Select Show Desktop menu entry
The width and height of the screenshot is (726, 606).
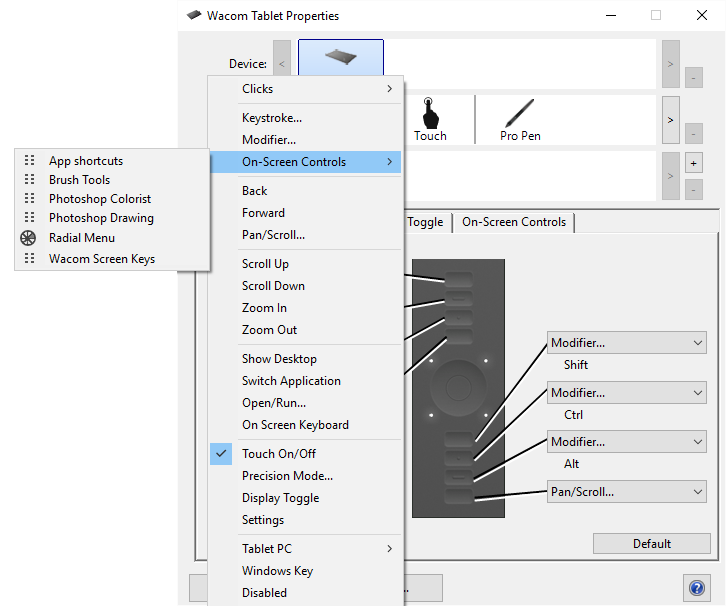point(306,359)
